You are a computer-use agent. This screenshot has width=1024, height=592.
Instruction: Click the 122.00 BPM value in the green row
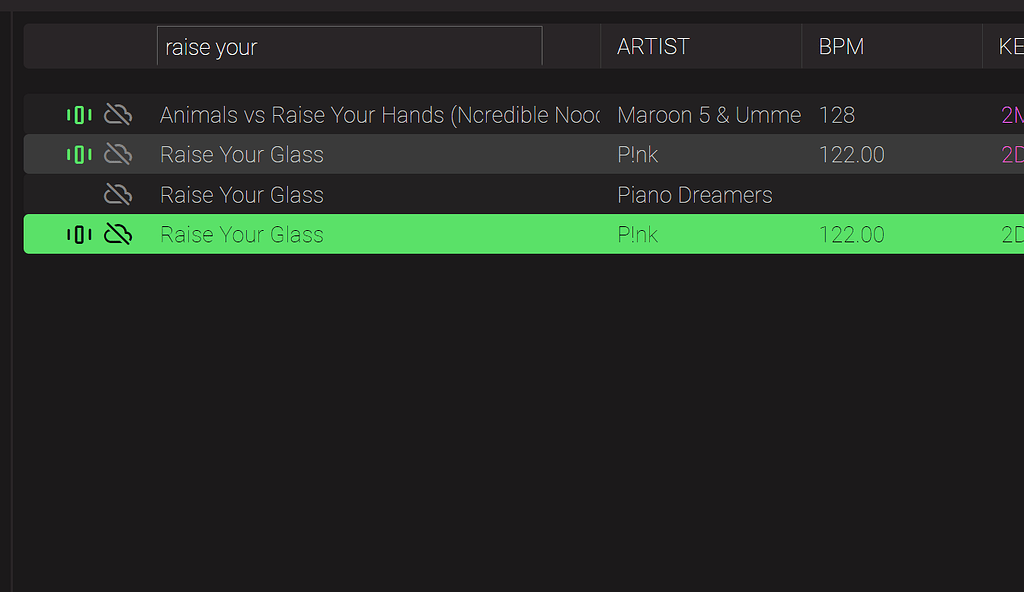tap(852, 234)
